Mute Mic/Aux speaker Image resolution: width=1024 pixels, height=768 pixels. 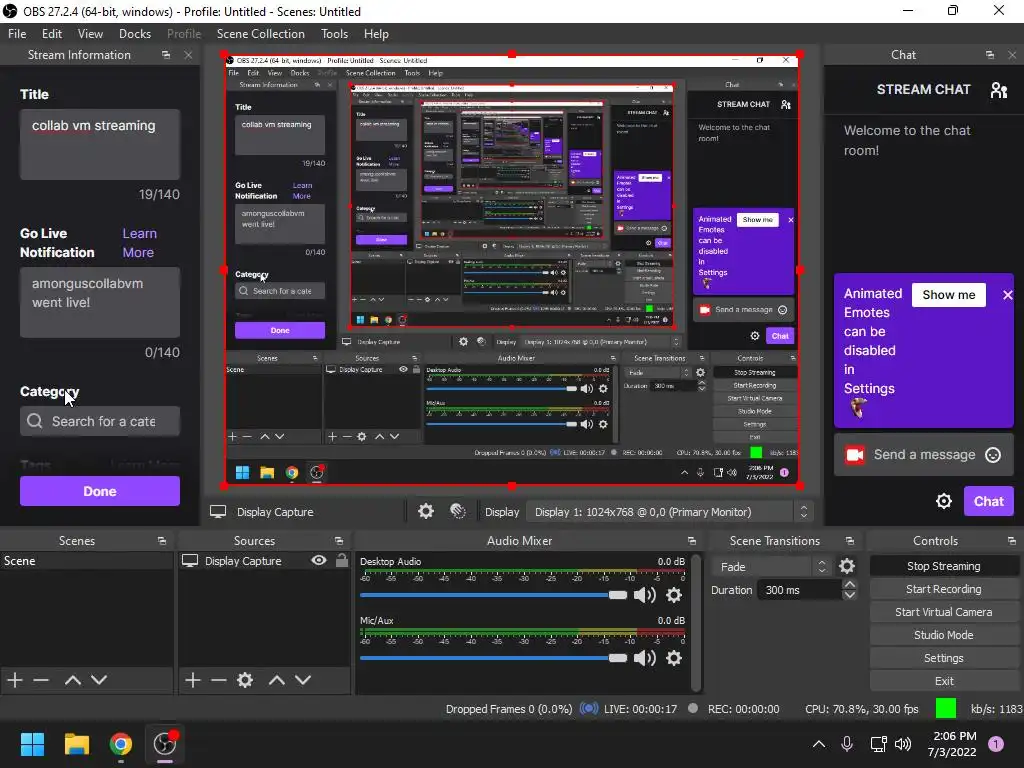[x=644, y=658]
